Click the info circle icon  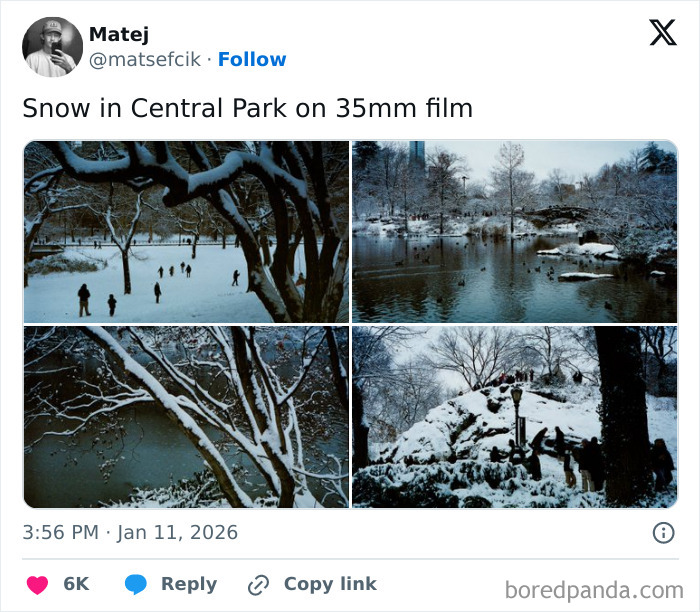pos(663,533)
